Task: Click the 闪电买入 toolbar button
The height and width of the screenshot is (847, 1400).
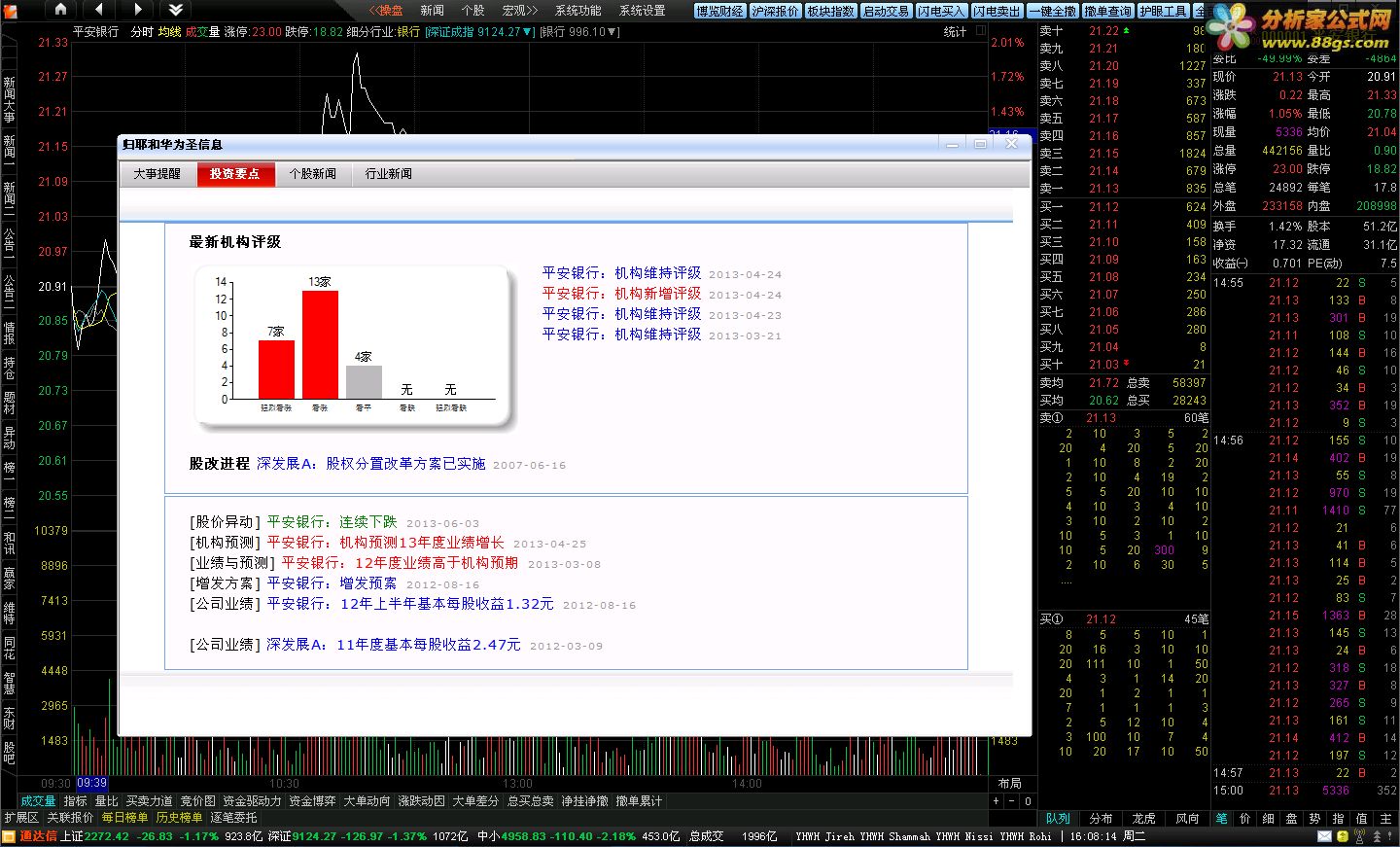Action: pyautogui.click(x=941, y=11)
